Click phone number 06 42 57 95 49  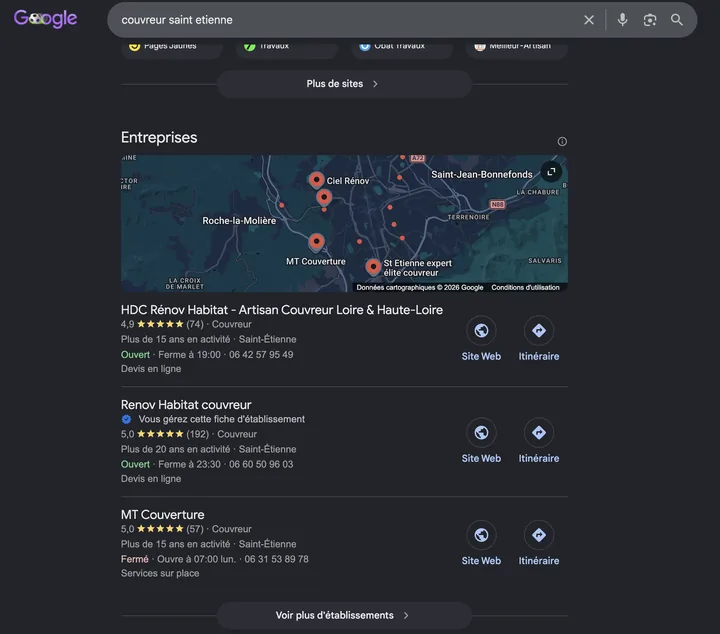coord(261,354)
